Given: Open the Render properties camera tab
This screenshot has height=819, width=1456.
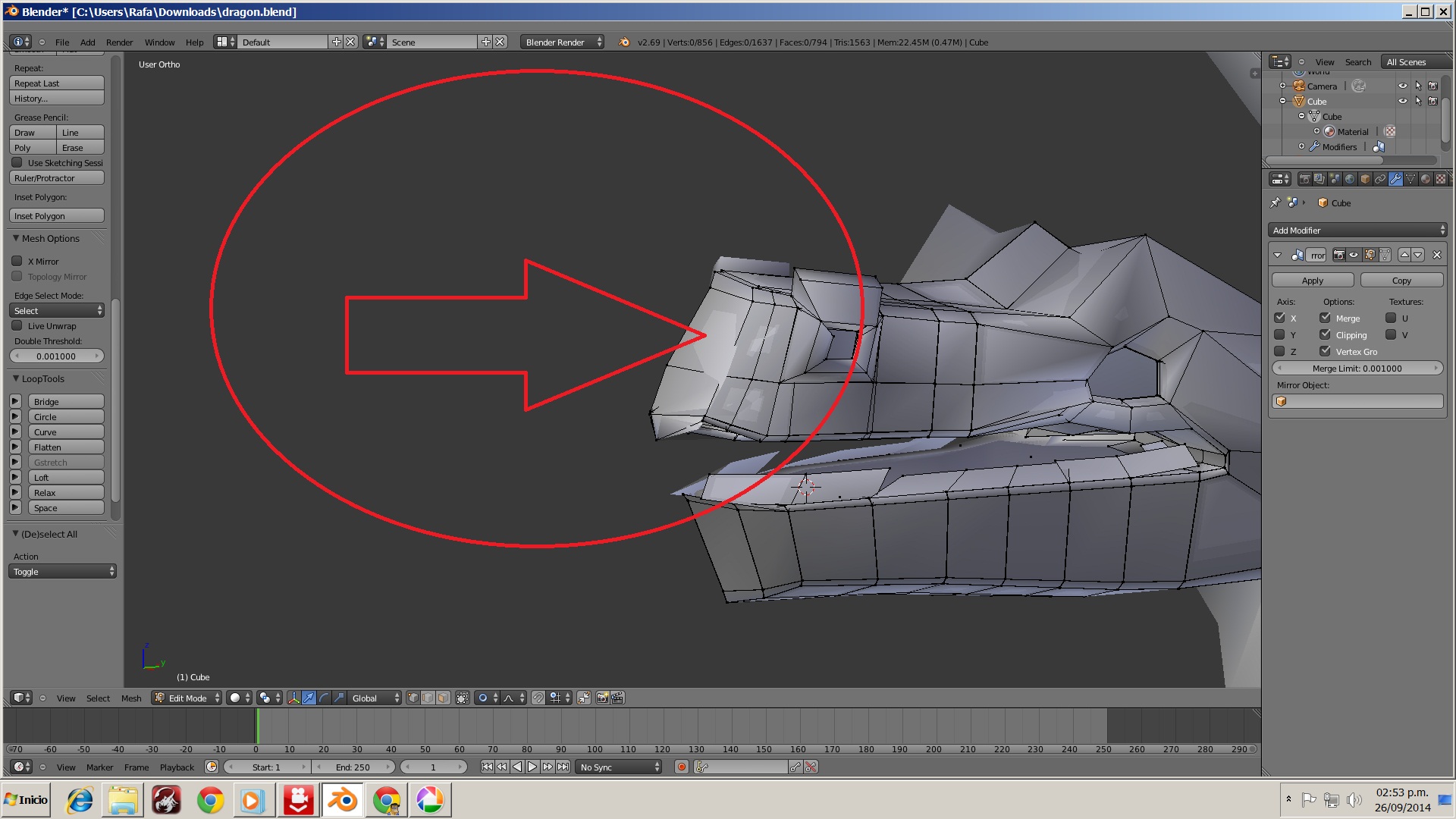Looking at the screenshot, I should (x=1304, y=180).
